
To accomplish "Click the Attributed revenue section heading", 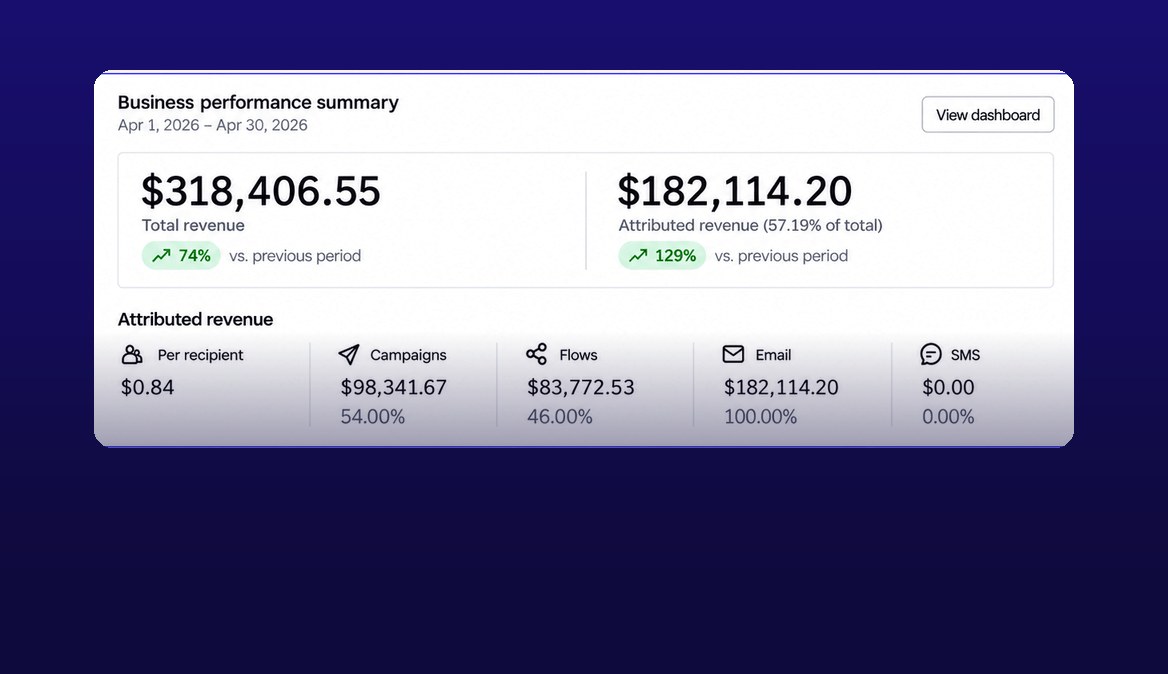I will [195, 319].
